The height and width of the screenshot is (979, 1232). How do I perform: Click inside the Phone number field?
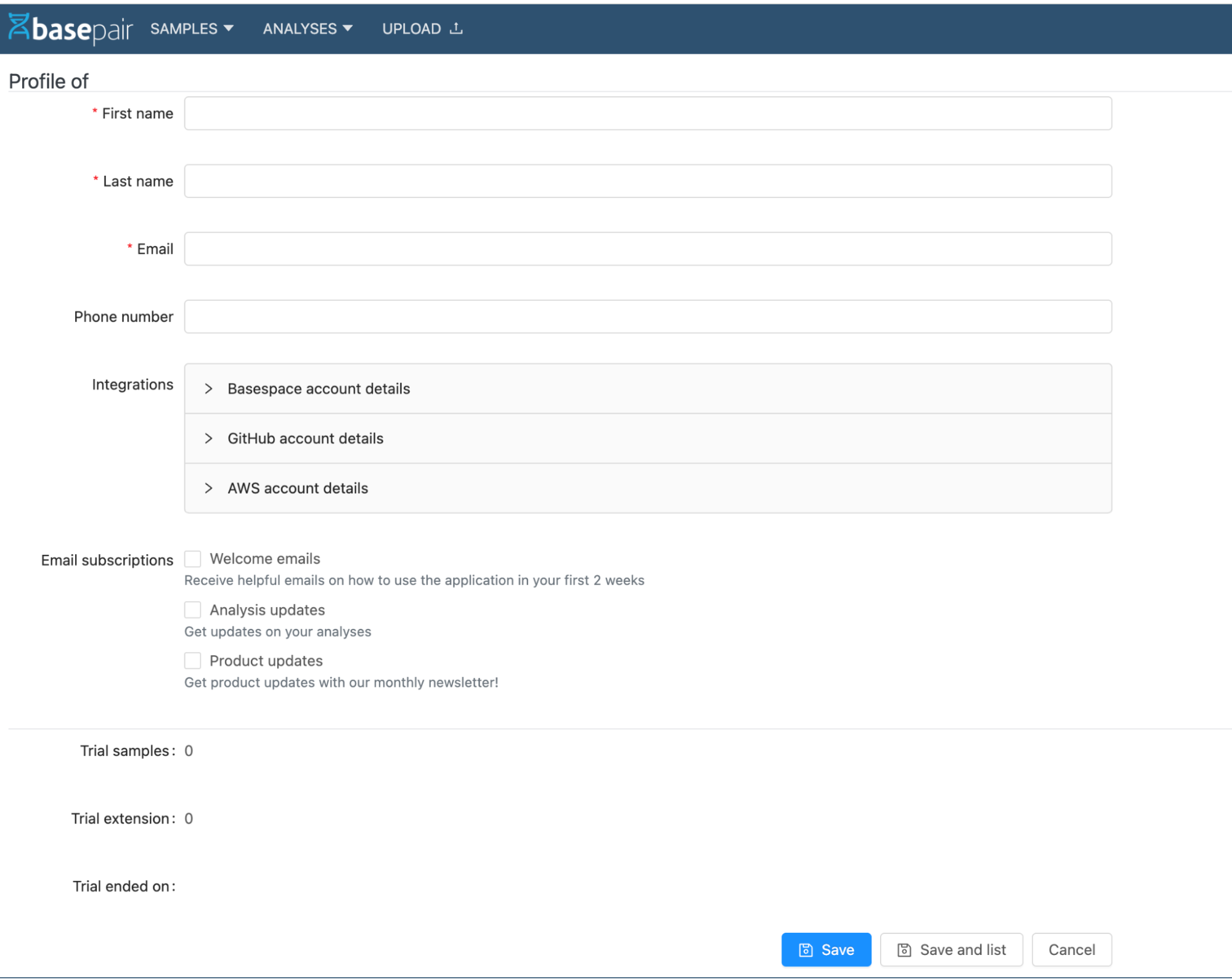647,316
